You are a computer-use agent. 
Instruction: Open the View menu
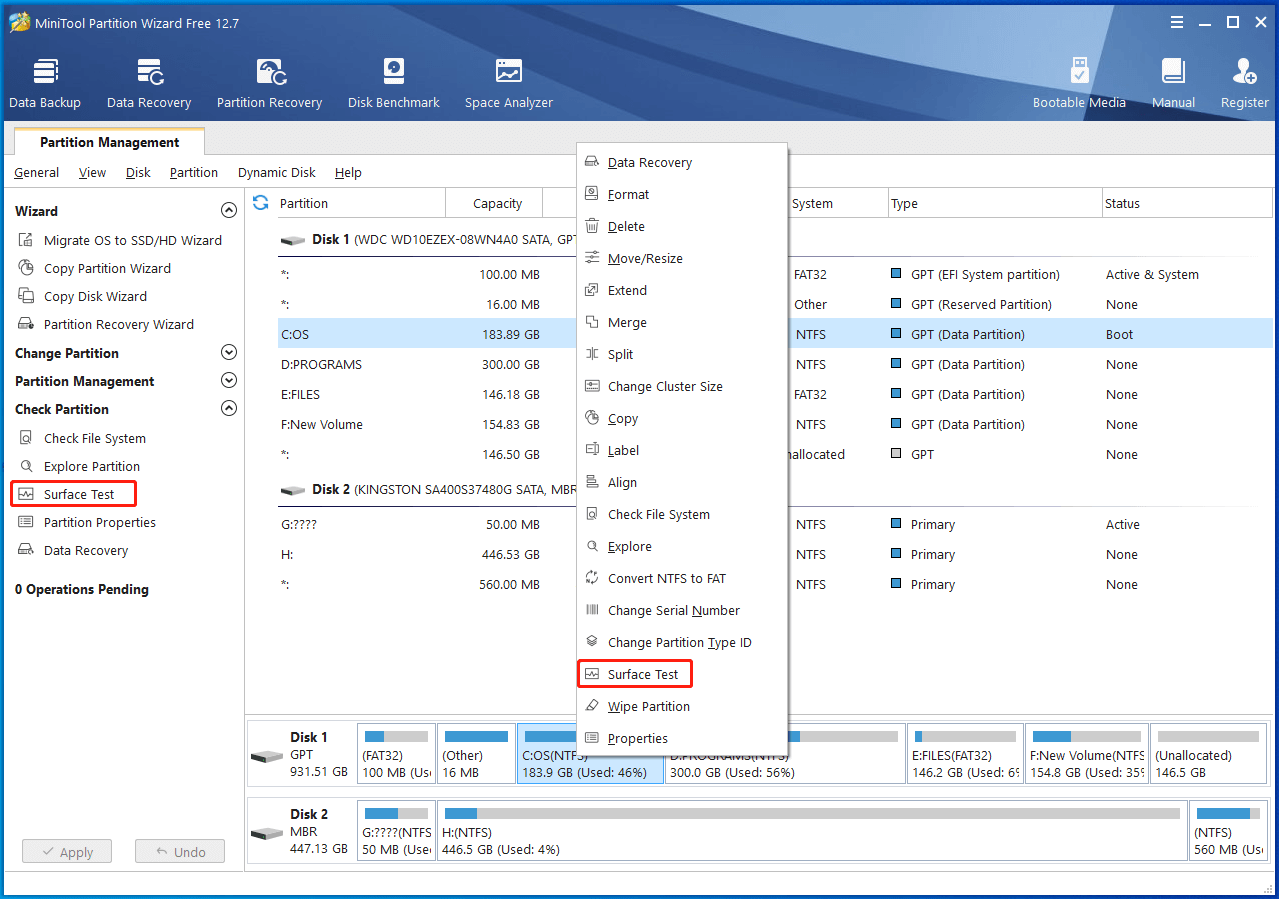[x=92, y=173]
